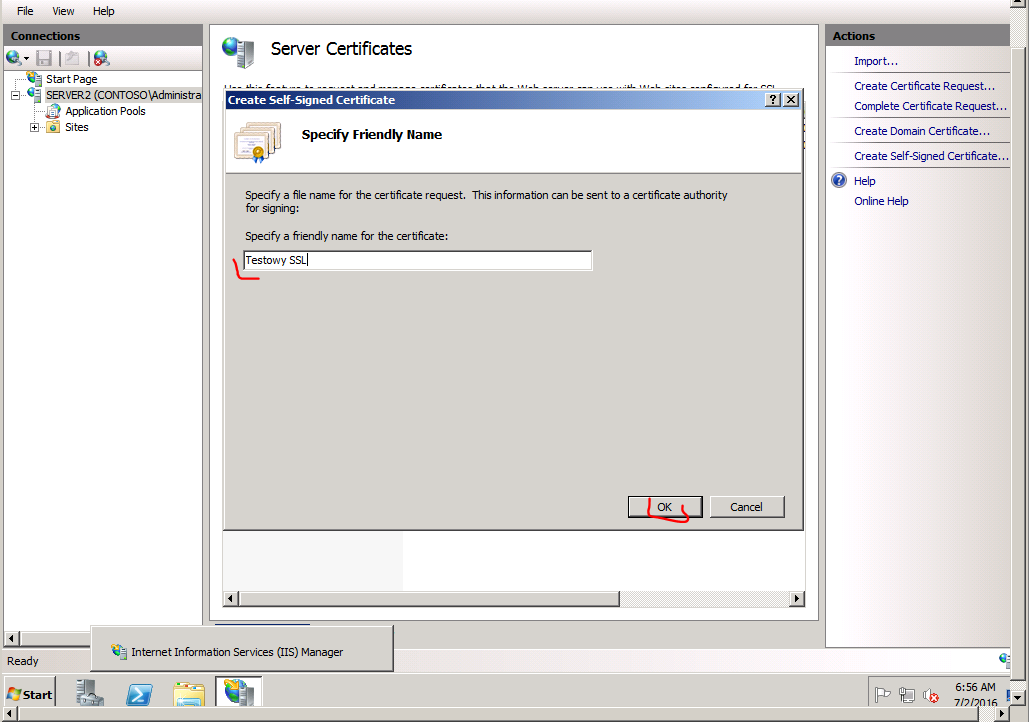Click the Cancel button in the dialog
The width and height of the screenshot is (1029, 722).
(x=746, y=507)
